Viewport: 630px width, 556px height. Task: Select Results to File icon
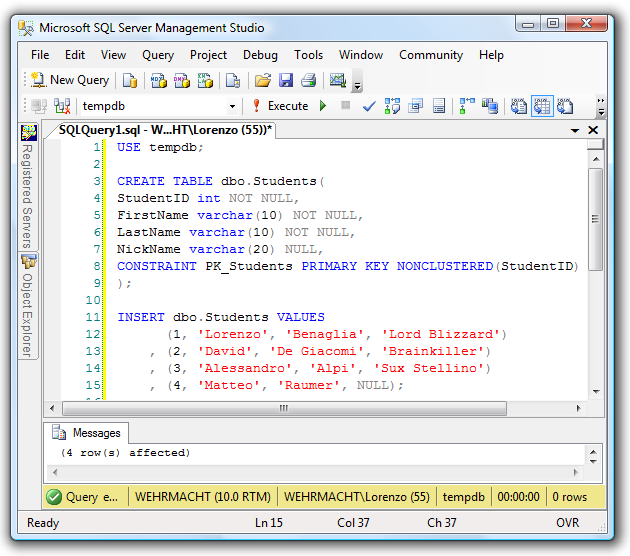tap(565, 106)
